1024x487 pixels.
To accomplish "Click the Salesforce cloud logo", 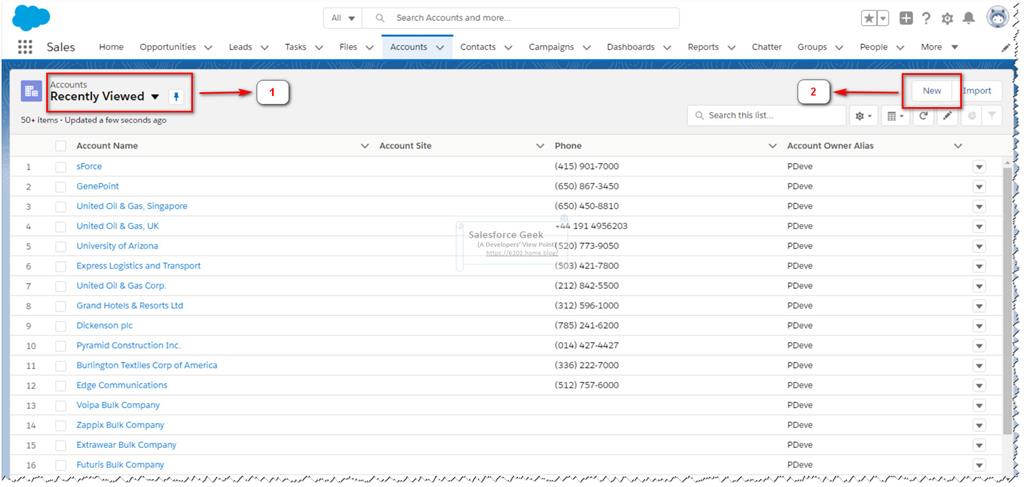I will 31,18.
